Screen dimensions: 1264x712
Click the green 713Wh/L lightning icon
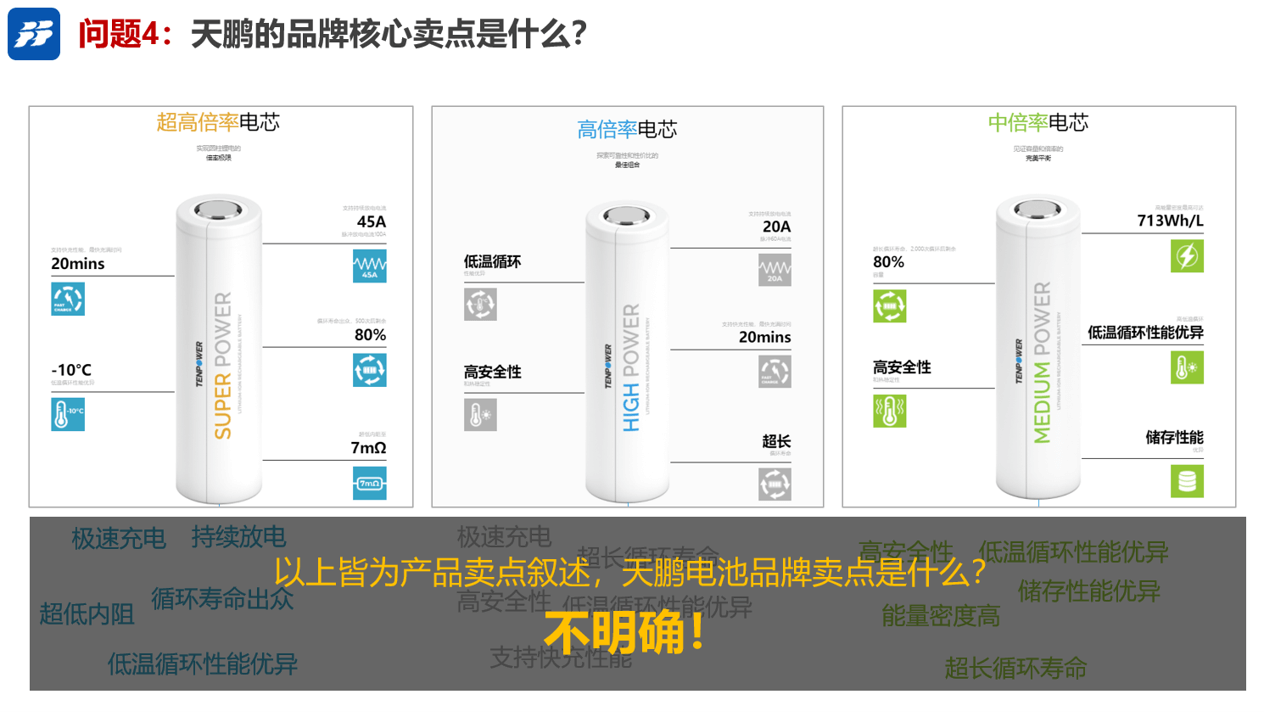tap(1187, 256)
